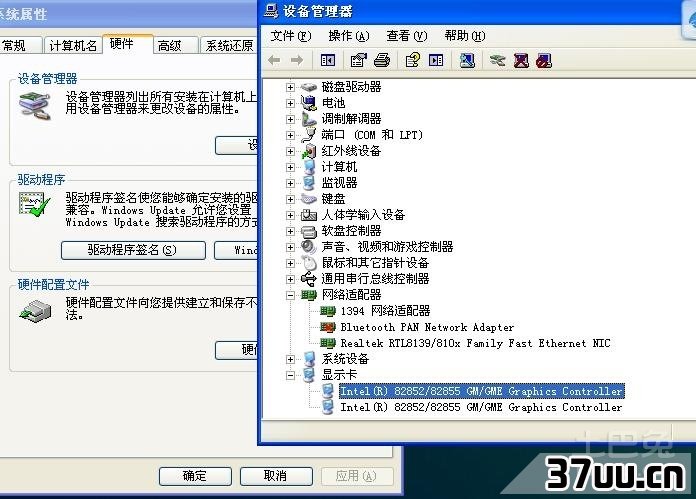The height and width of the screenshot is (499, 696).
Task: Click the floppy controller icon (软盘控制器)
Action: click(308, 231)
